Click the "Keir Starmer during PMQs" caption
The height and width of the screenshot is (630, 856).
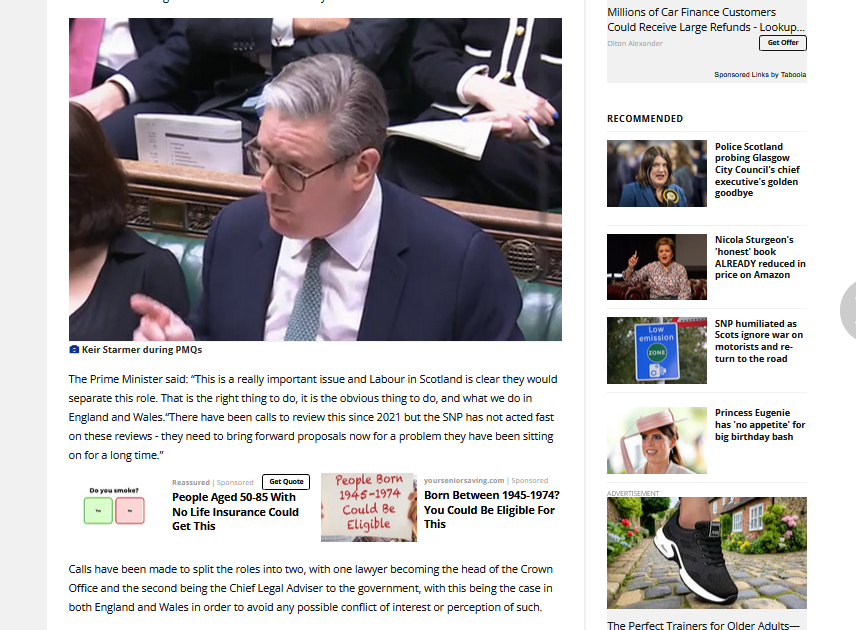coord(142,349)
